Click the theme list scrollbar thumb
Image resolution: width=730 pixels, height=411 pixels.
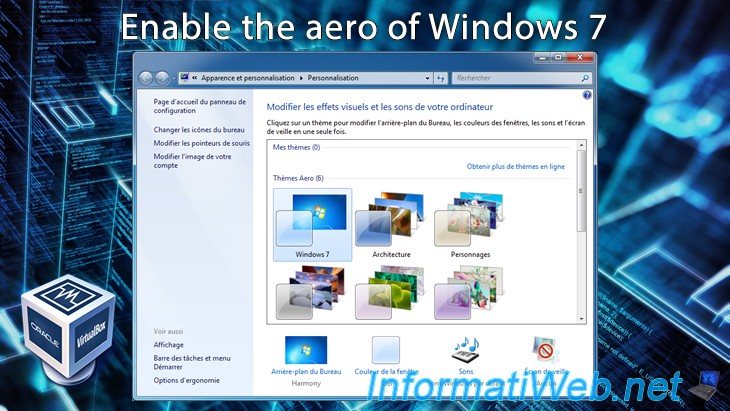point(581,191)
